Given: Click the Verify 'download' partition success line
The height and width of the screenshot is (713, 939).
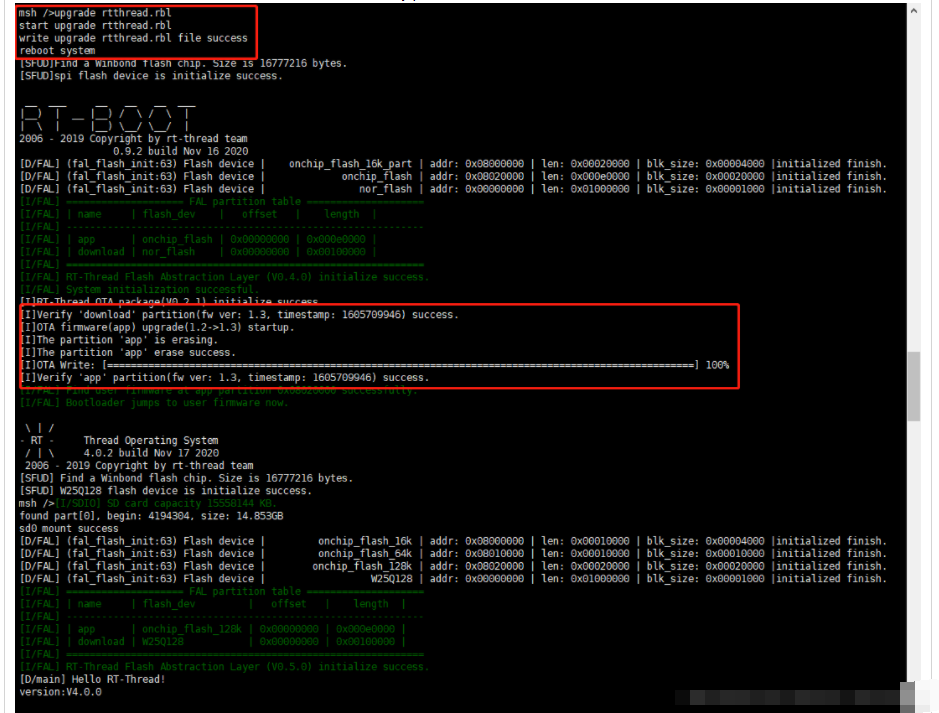Looking at the screenshot, I should [239, 314].
